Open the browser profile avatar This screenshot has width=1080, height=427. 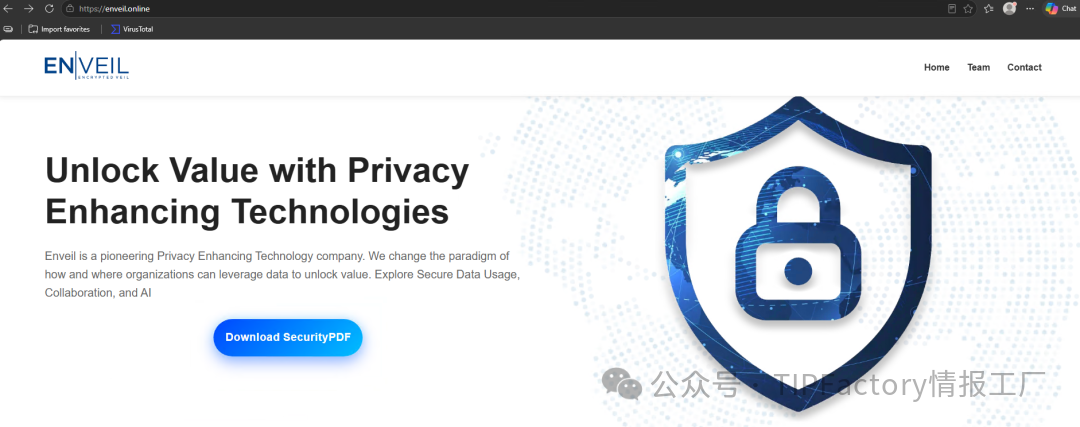(x=1010, y=9)
